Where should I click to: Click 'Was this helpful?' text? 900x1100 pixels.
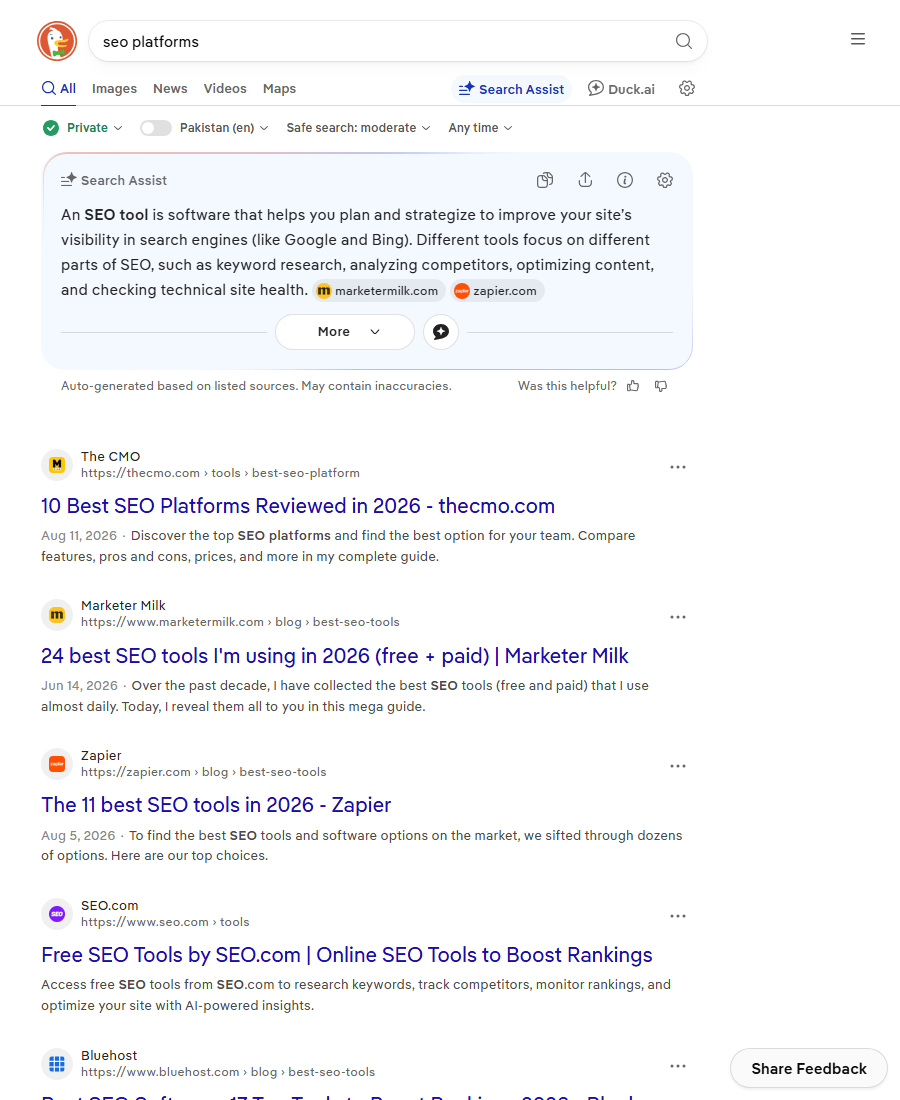(567, 386)
